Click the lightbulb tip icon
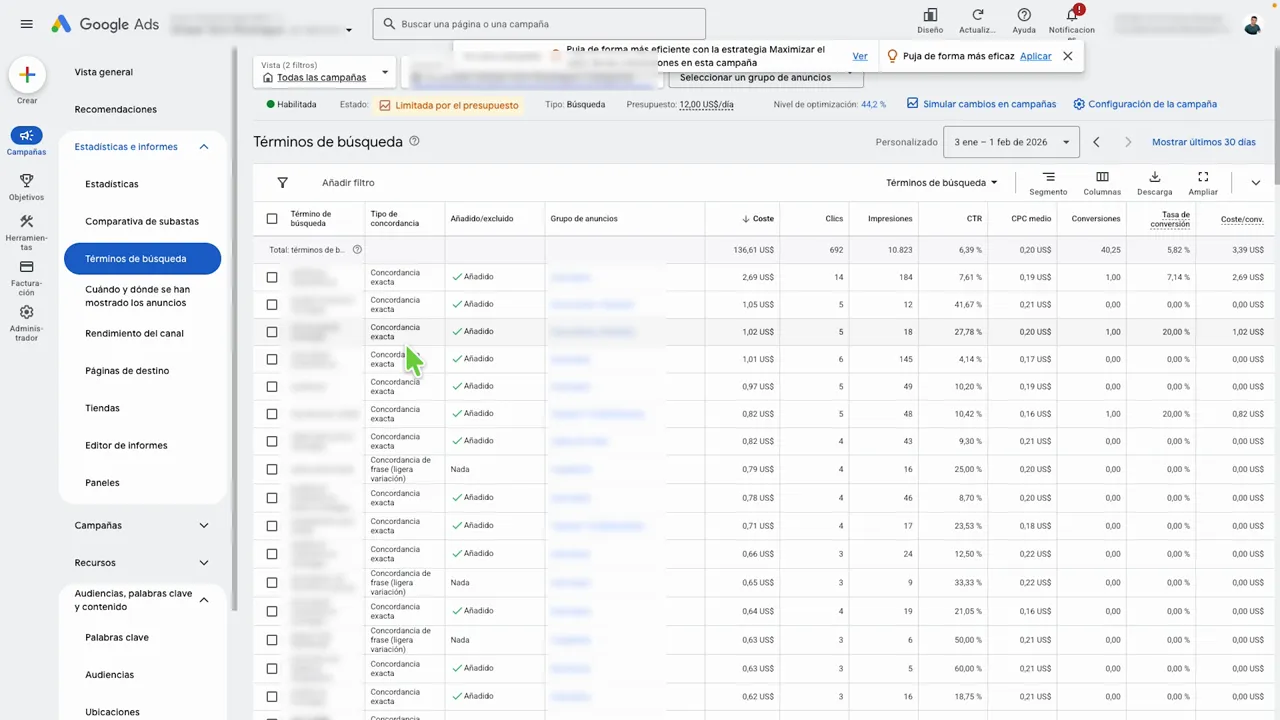 click(893, 56)
